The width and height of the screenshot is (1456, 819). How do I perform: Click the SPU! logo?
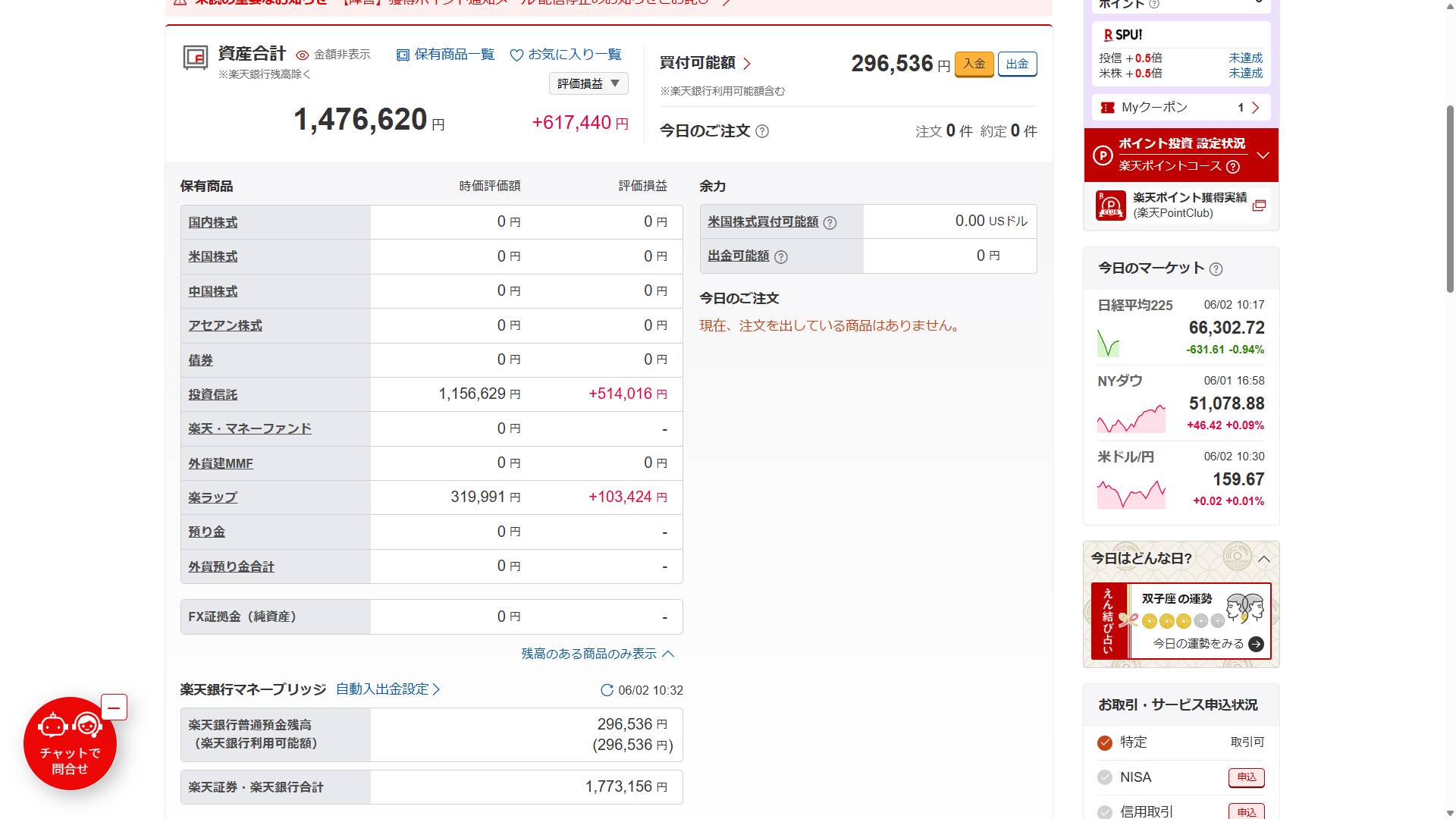[x=1122, y=35]
